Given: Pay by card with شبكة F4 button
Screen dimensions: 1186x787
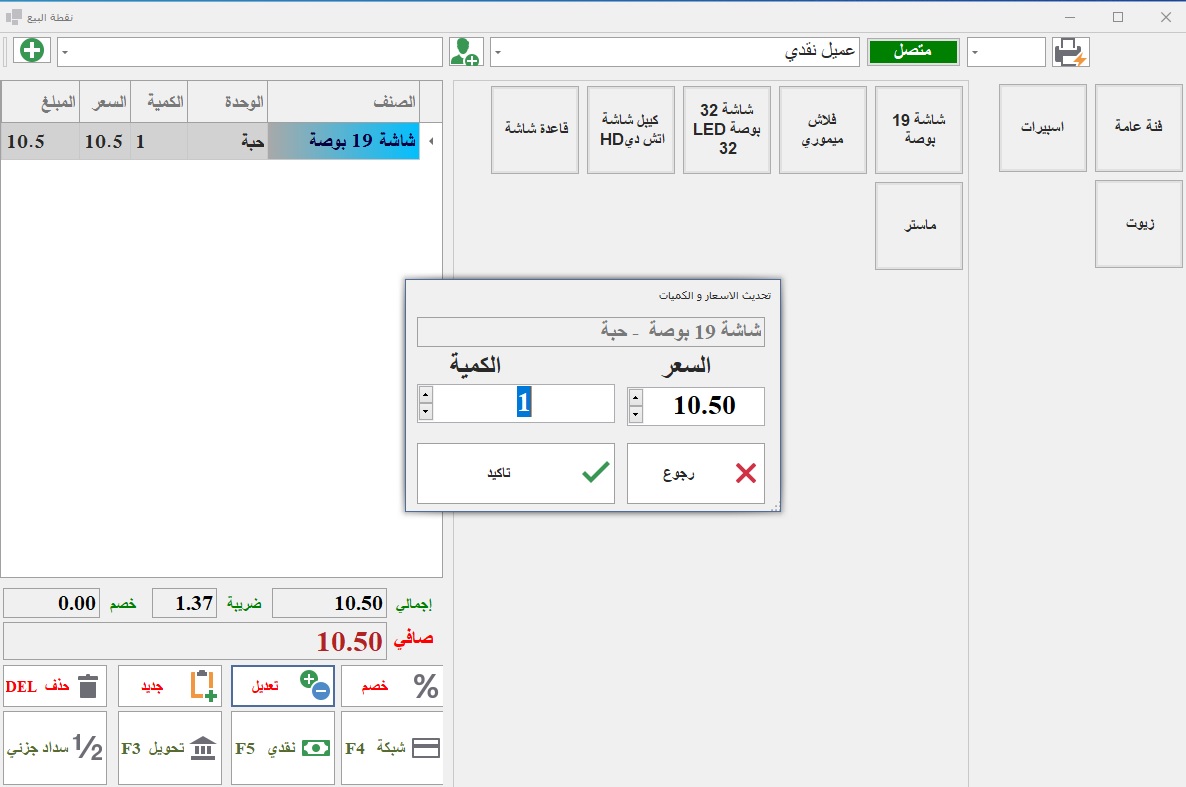Looking at the screenshot, I should [x=391, y=748].
